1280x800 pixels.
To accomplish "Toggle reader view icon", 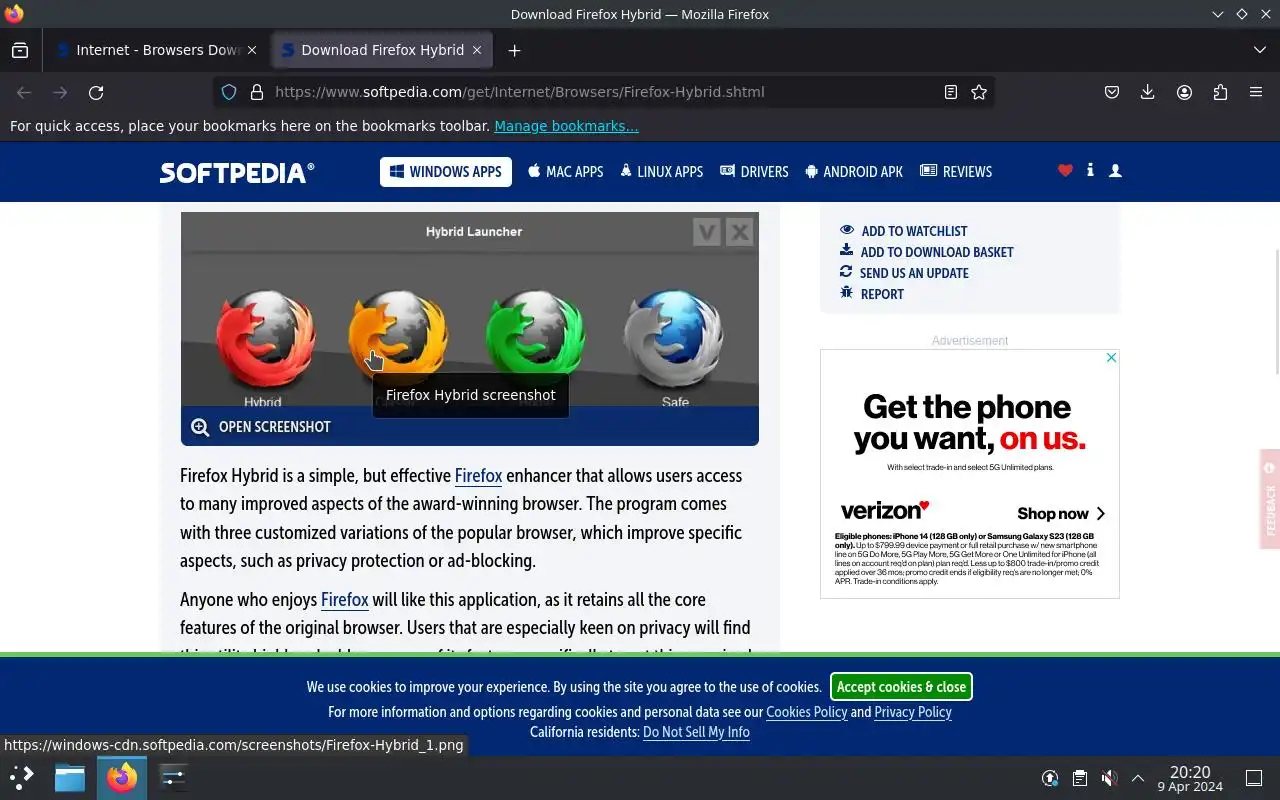I will point(951,92).
